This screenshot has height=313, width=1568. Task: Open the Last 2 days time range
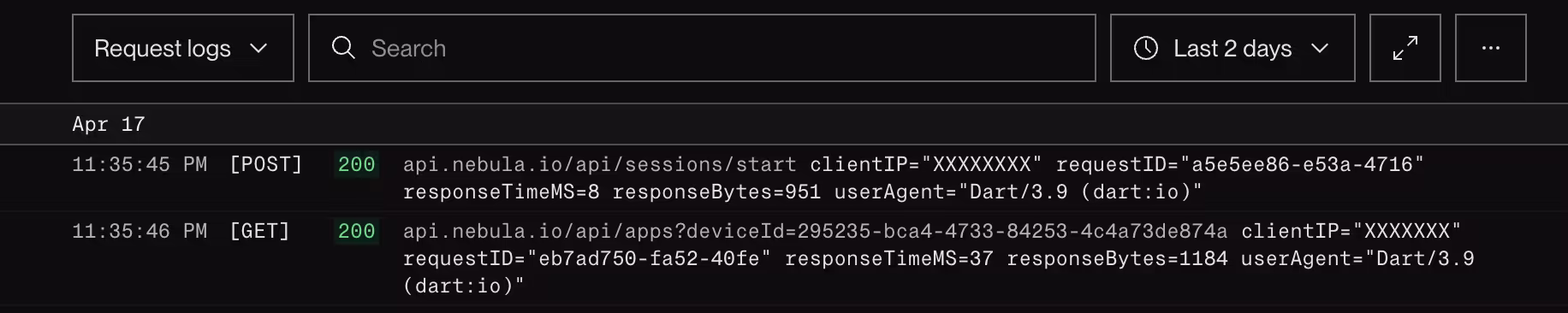pyautogui.click(x=1232, y=48)
